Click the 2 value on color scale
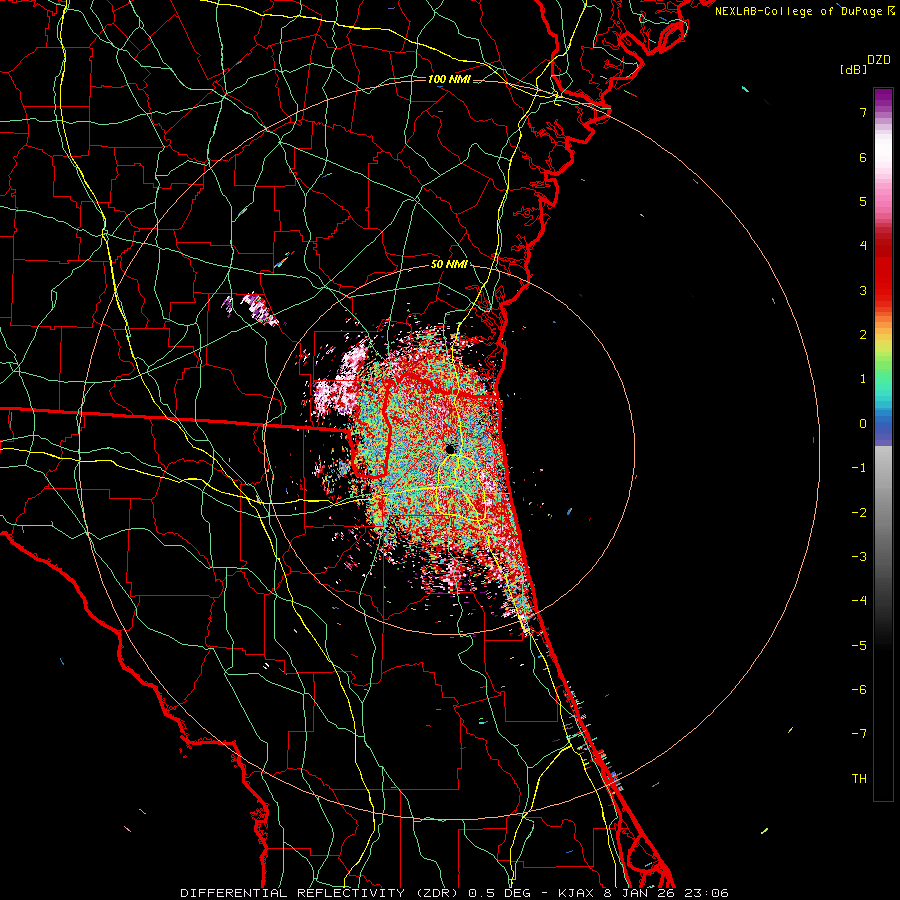 [863, 335]
